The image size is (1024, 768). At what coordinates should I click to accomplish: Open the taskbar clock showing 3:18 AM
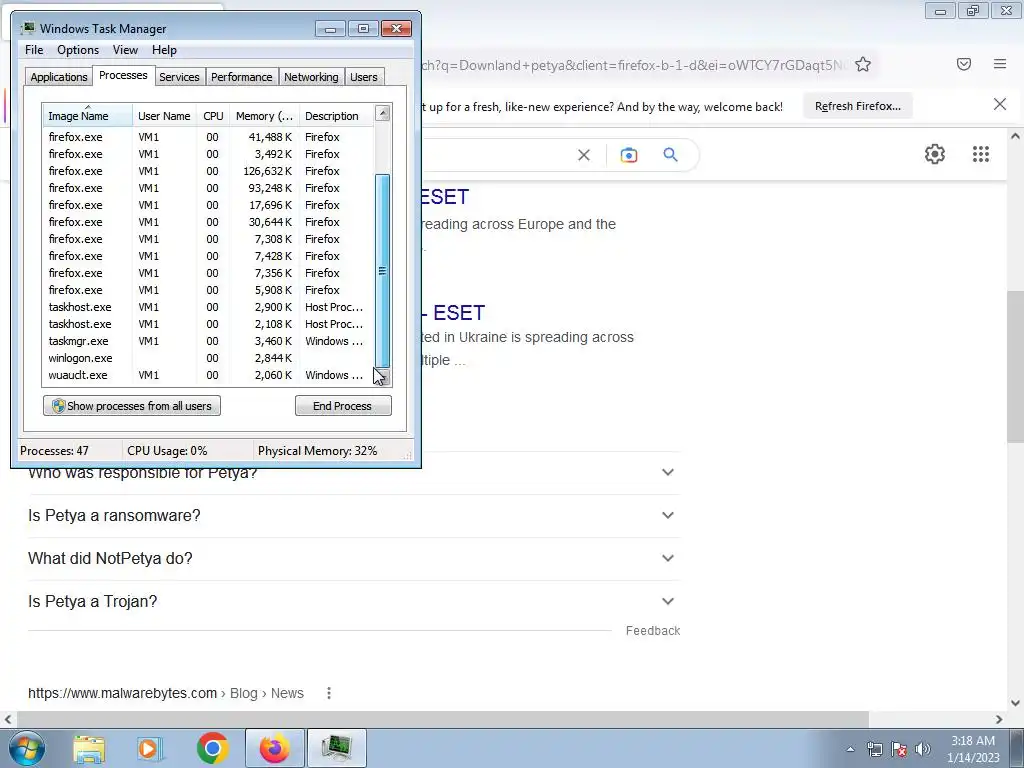[x=973, y=749]
